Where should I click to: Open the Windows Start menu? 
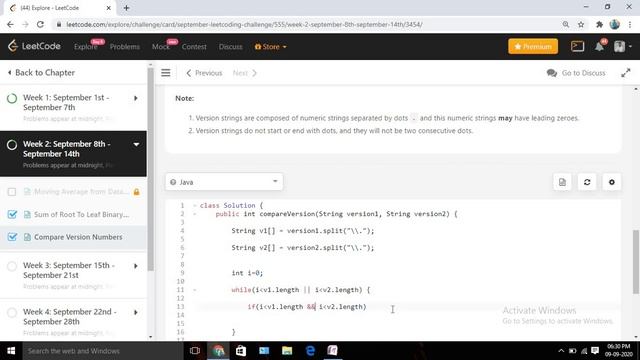pos(11,351)
